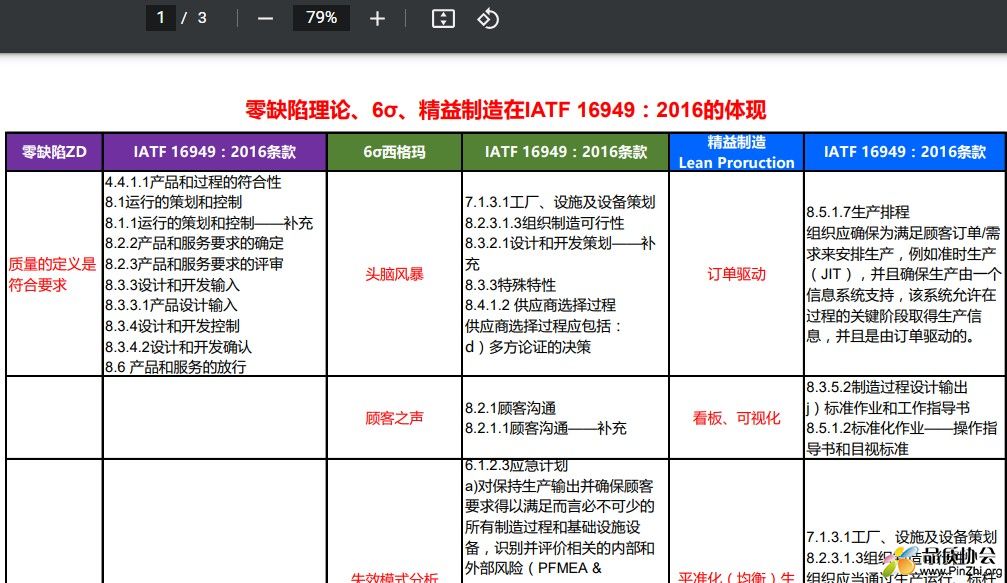Select the line 8.3.3设计和开发输入

(172, 284)
